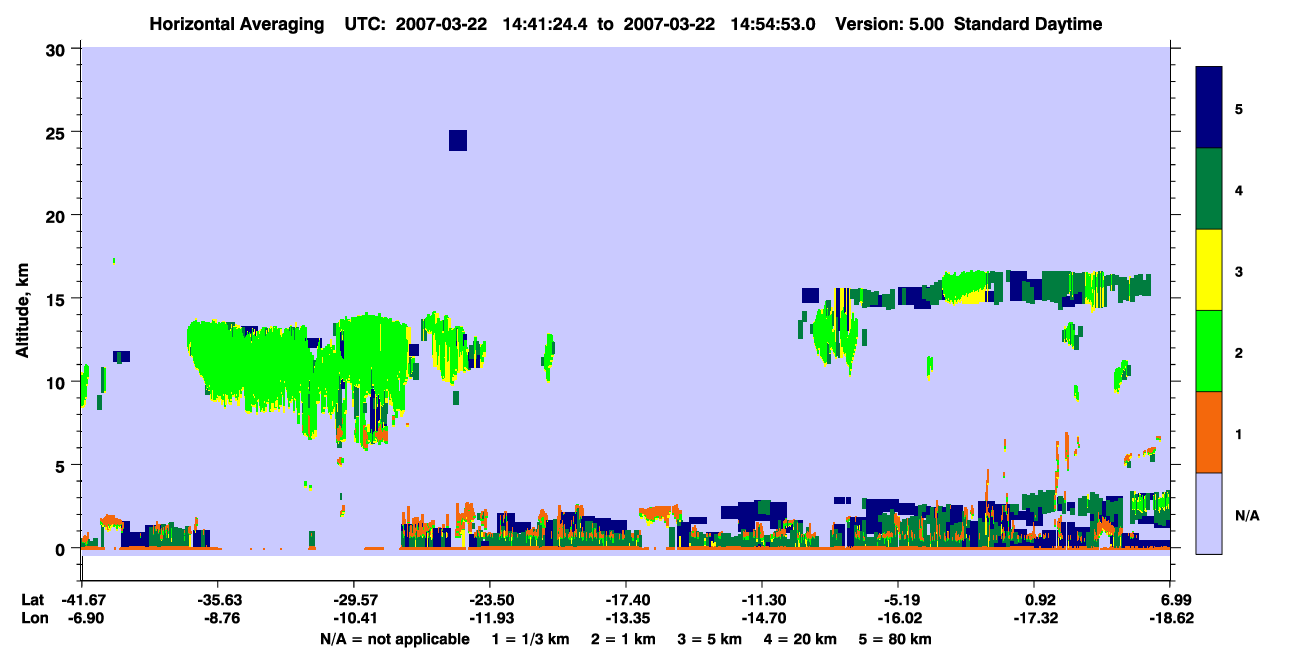Click latitude value '6.99'
This screenshot has height=667, width=1300.
pyautogui.click(x=1177, y=600)
